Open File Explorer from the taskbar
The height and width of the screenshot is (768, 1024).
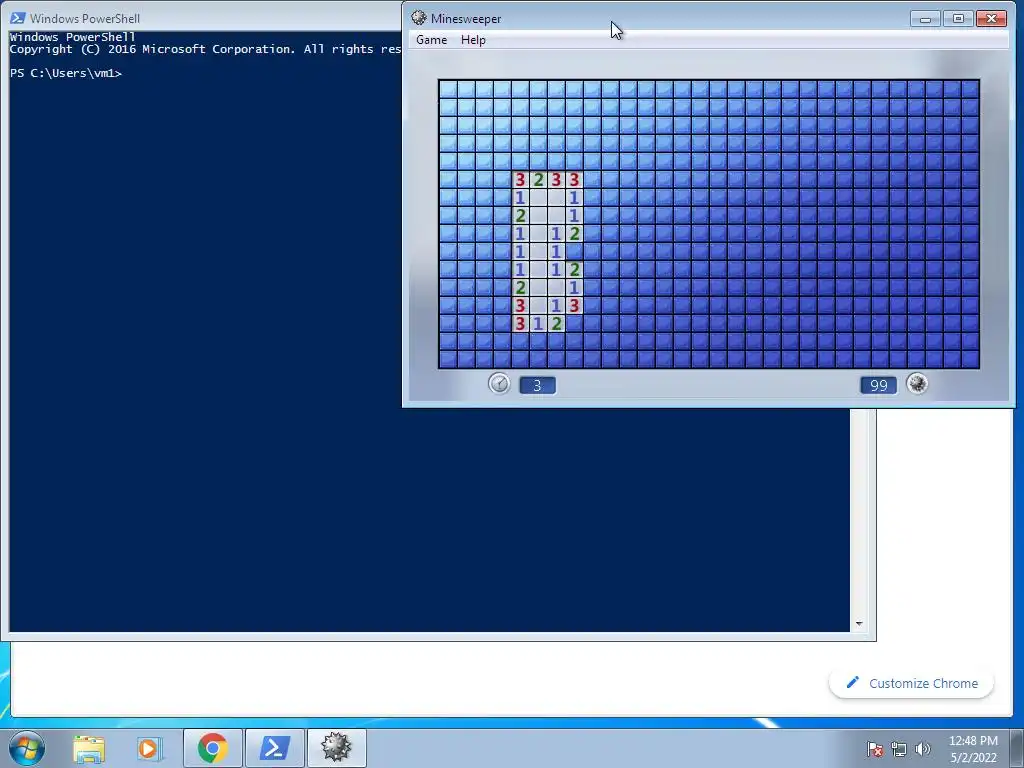click(89, 748)
